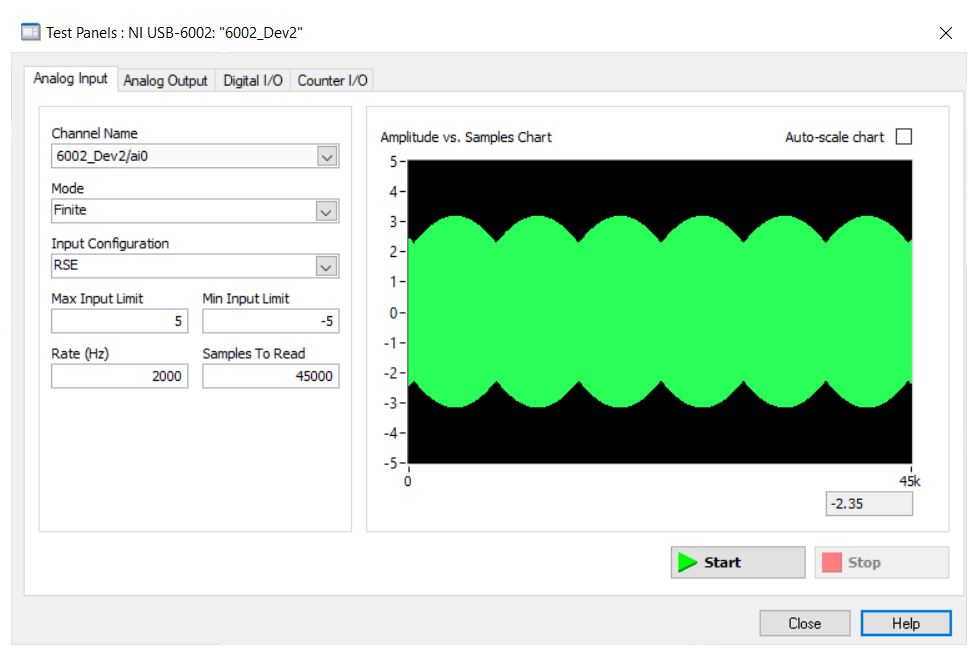Click the Test Panels window title icon
The height and width of the screenshot is (655, 971).
pyautogui.click(x=31, y=32)
